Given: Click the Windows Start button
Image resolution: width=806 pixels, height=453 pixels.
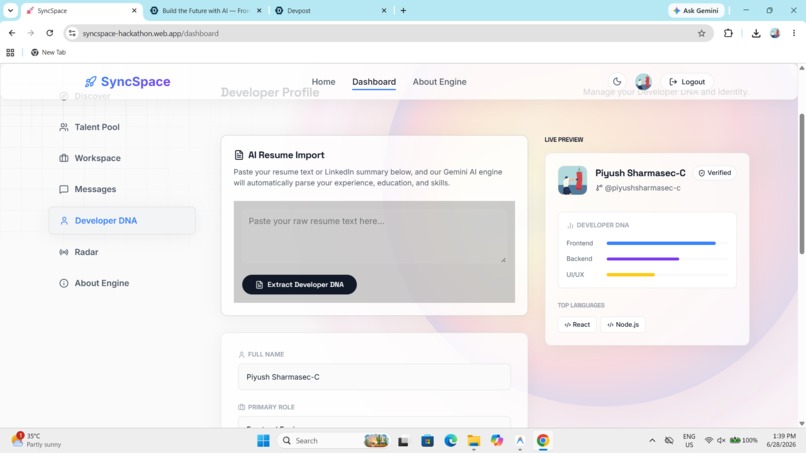Looking at the screenshot, I should click(263, 441).
